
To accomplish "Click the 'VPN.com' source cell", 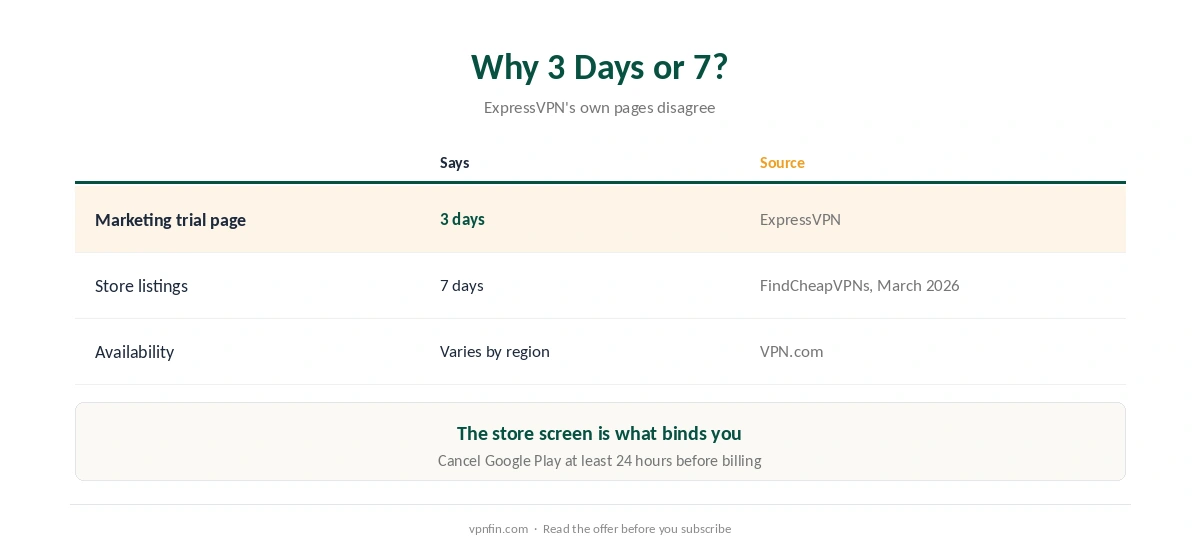I will (791, 351).
